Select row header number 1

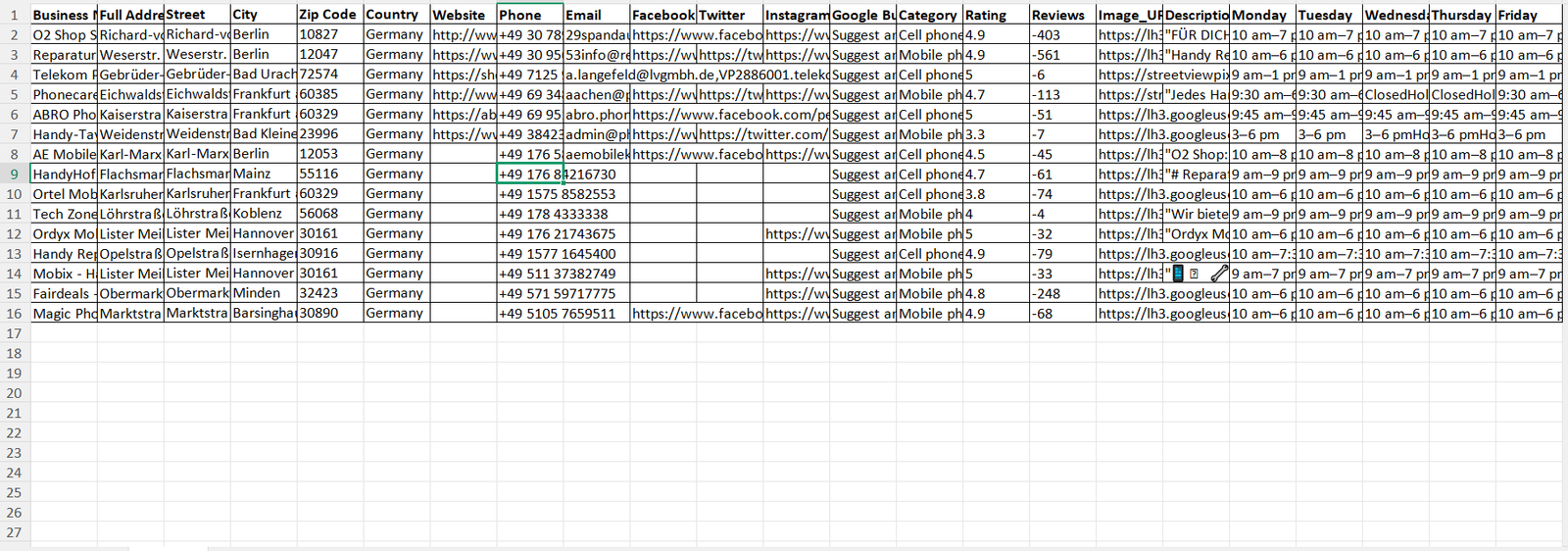coord(15,15)
